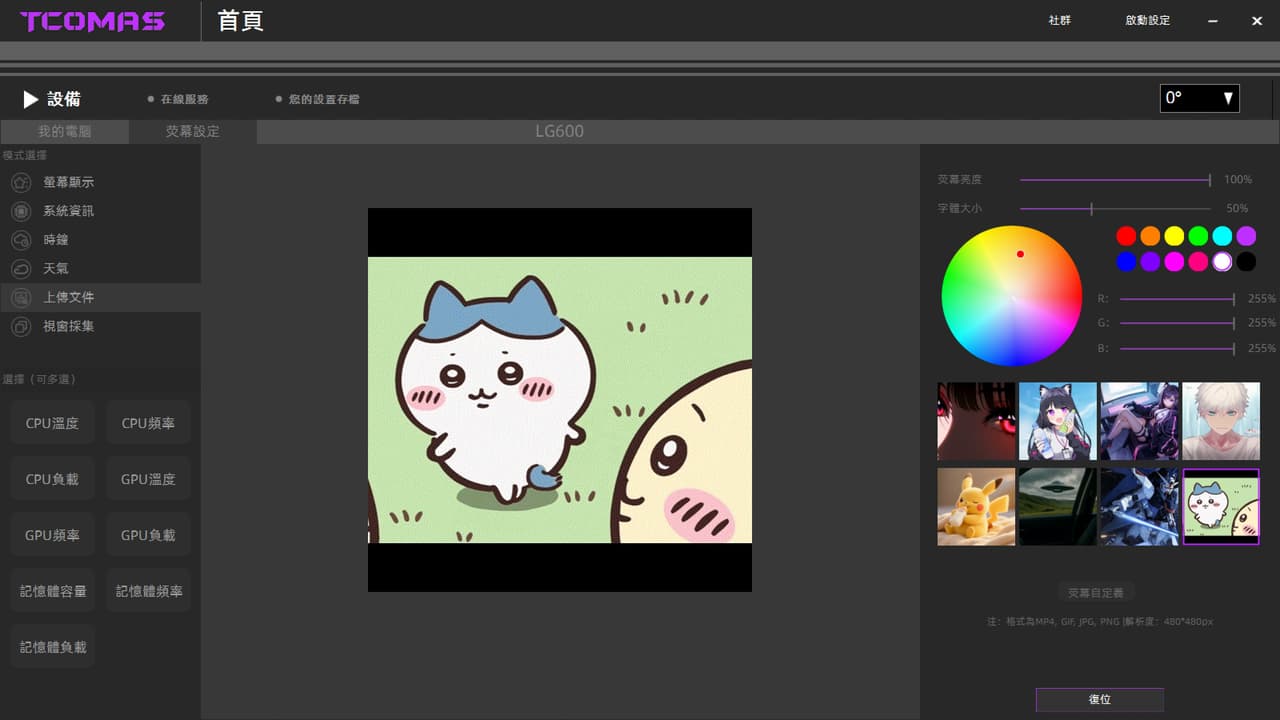
Task: Toggle the GPU頻率 option
Action: point(53,535)
